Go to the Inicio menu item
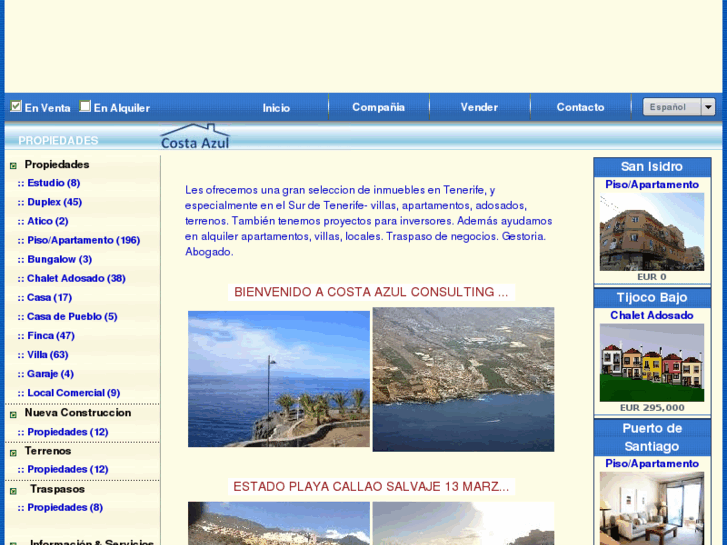The width and height of the screenshot is (727, 545). pos(276,108)
